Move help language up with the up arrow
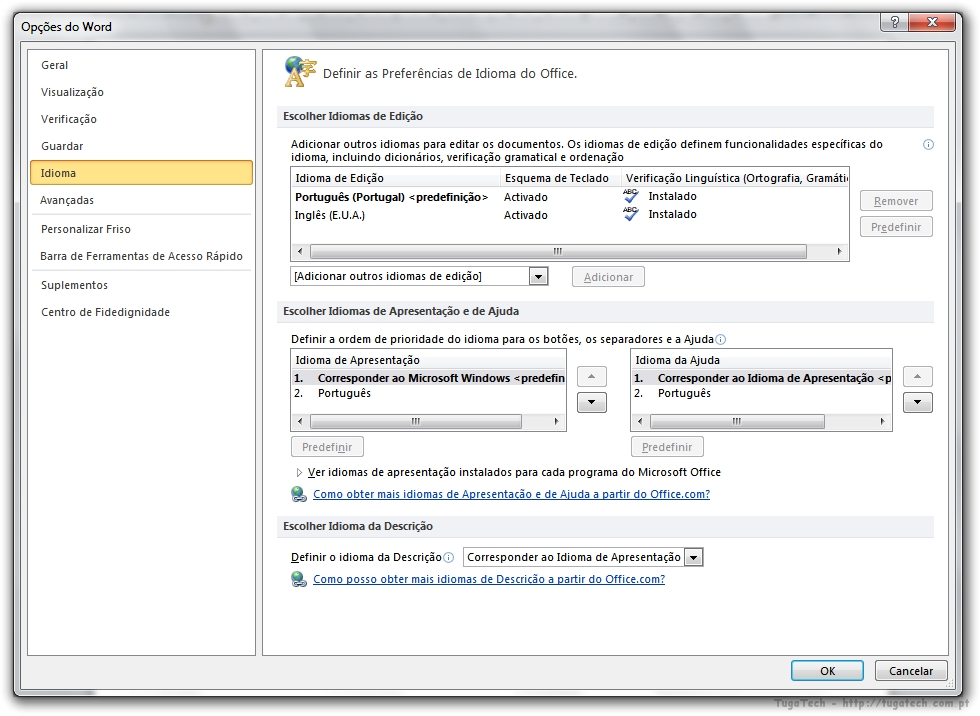The height and width of the screenshot is (716, 980). (918, 376)
